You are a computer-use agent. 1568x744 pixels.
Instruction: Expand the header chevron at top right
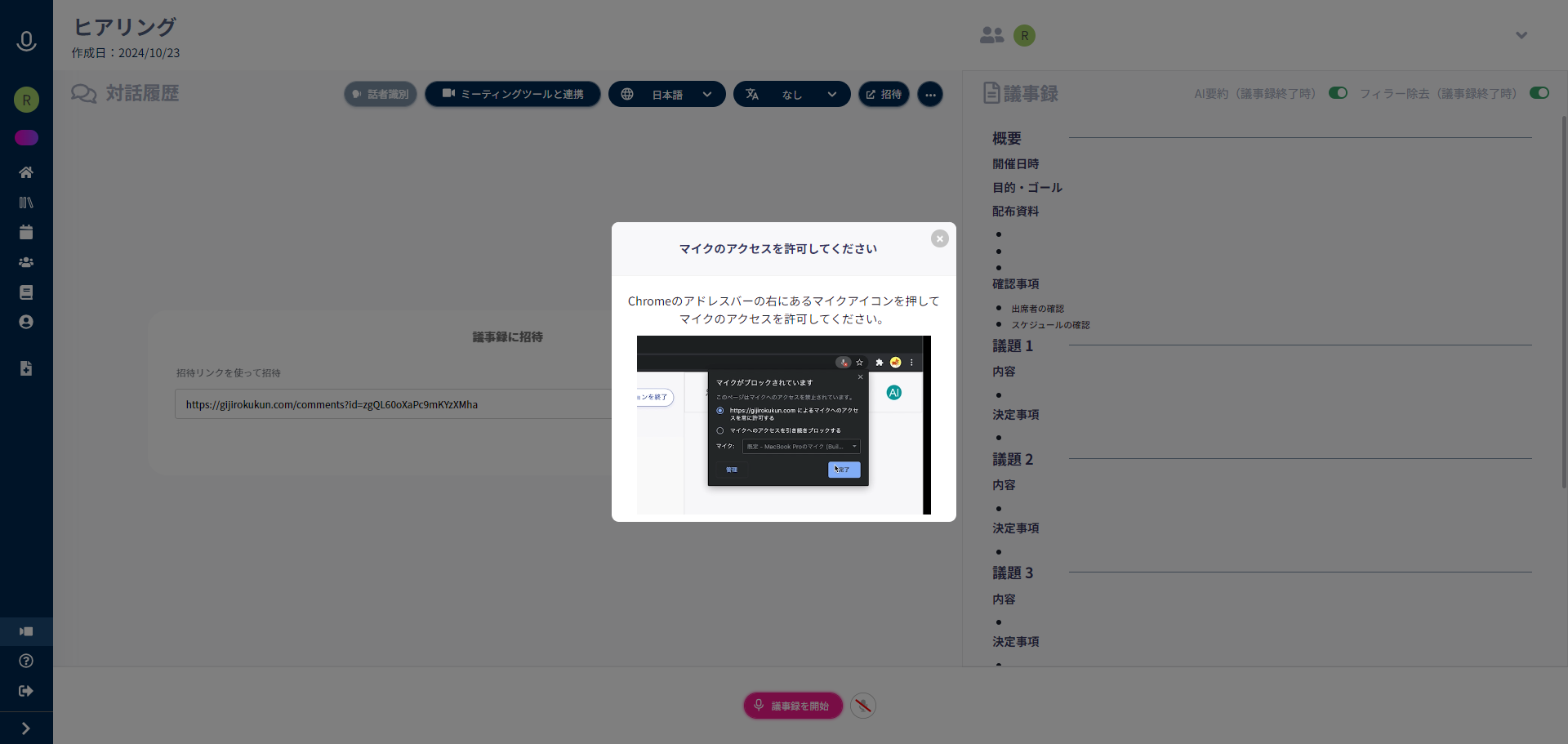1521,35
